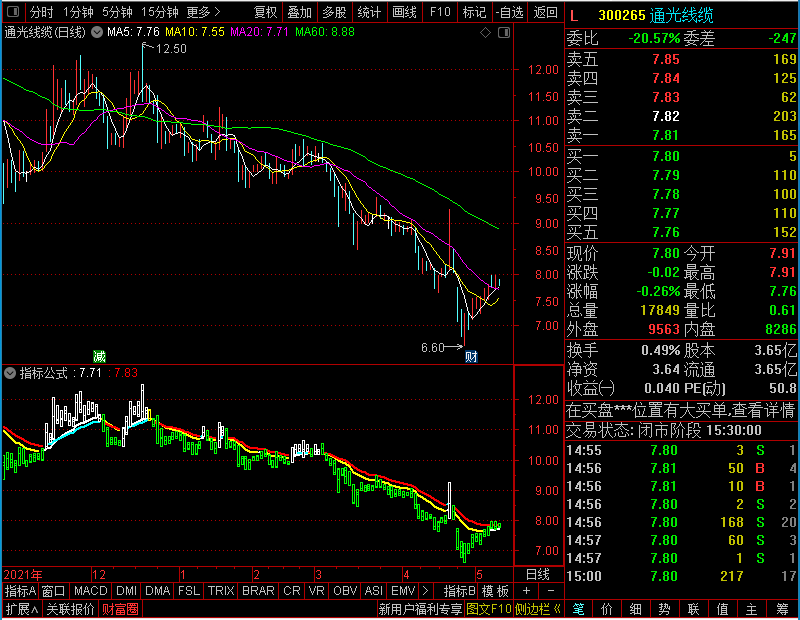Screen dimensions: 800x620
Task: Select the 5分钟 period tab
Action: coord(117,12)
